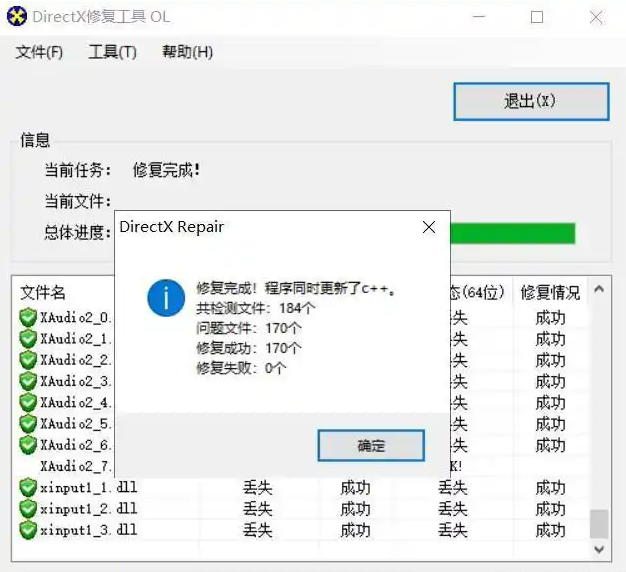Image resolution: width=626 pixels, height=572 pixels.
Task: Select the xinput1_3.dll file name
Action: tap(89, 530)
